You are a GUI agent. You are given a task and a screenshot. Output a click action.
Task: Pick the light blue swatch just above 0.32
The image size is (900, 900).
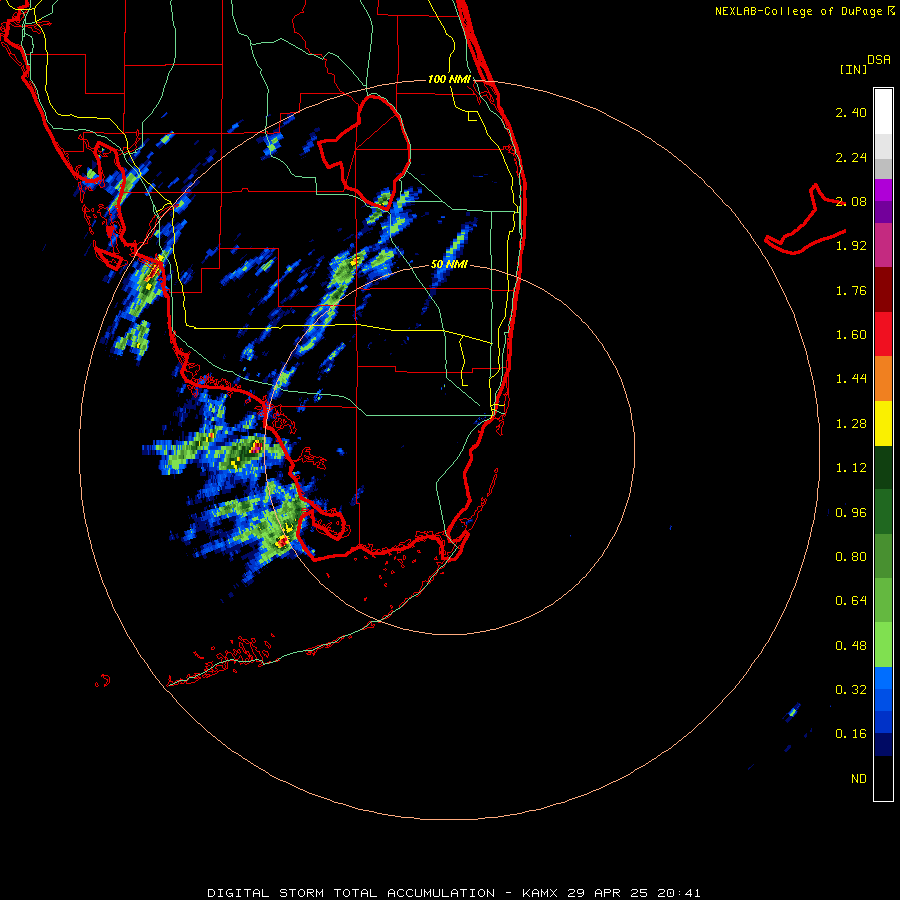pos(883,678)
